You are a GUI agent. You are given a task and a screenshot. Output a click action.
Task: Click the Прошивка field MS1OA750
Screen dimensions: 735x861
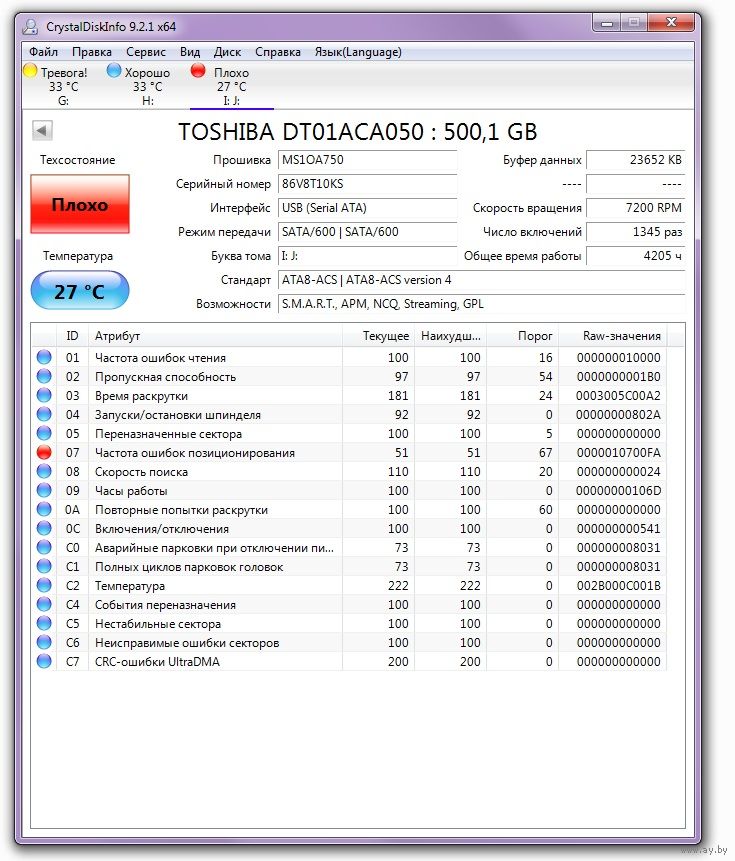(x=367, y=160)
